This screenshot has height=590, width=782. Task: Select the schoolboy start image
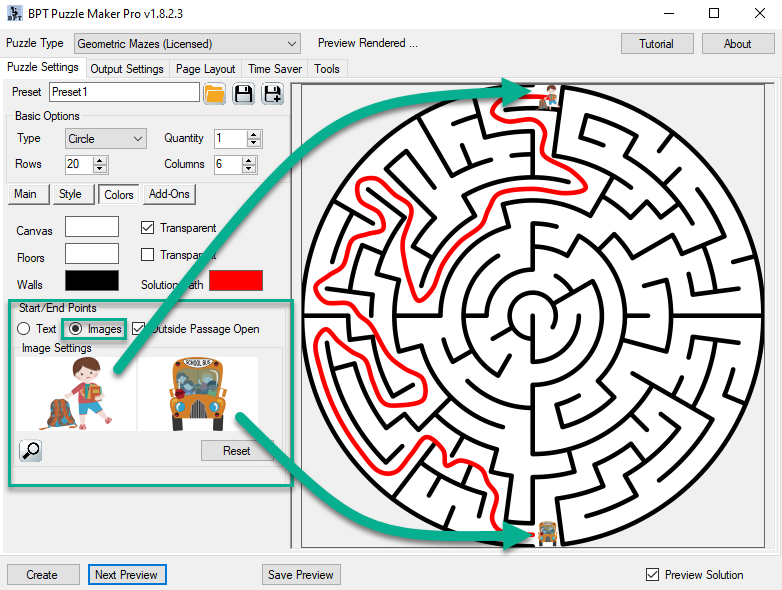click(x=76, y=394)
